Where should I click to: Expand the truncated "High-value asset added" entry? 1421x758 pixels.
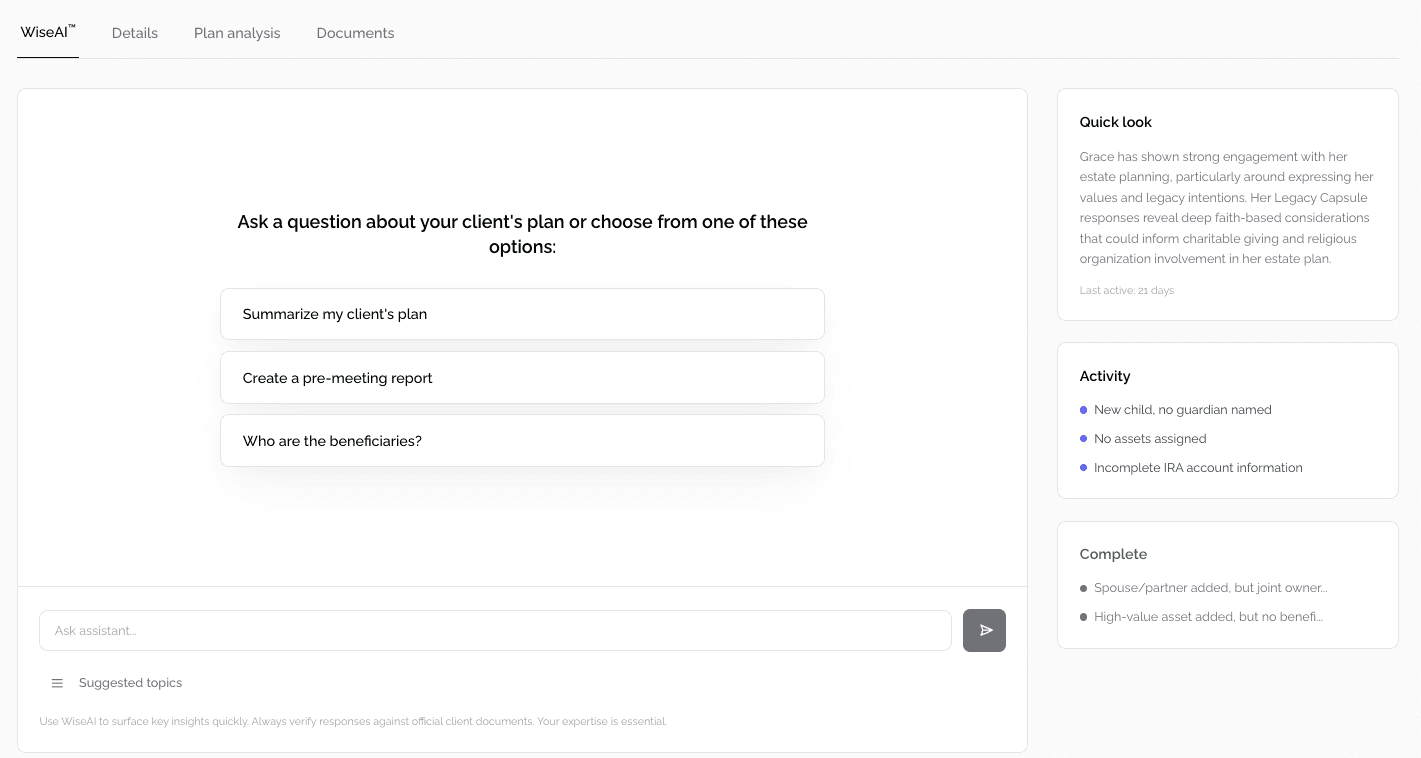[1207, 616]
